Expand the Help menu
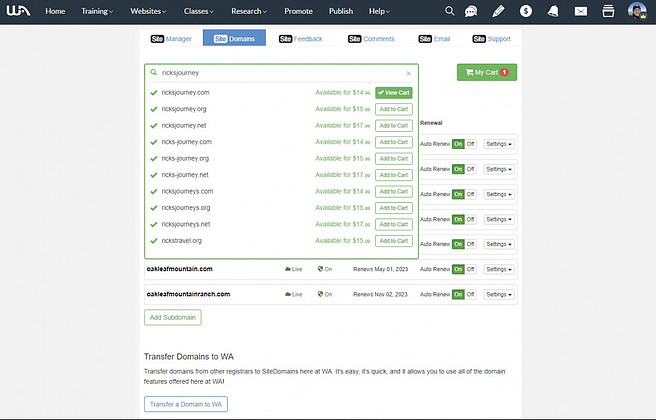Viewport: 656px width, 420px height. (x=379, y=11)
